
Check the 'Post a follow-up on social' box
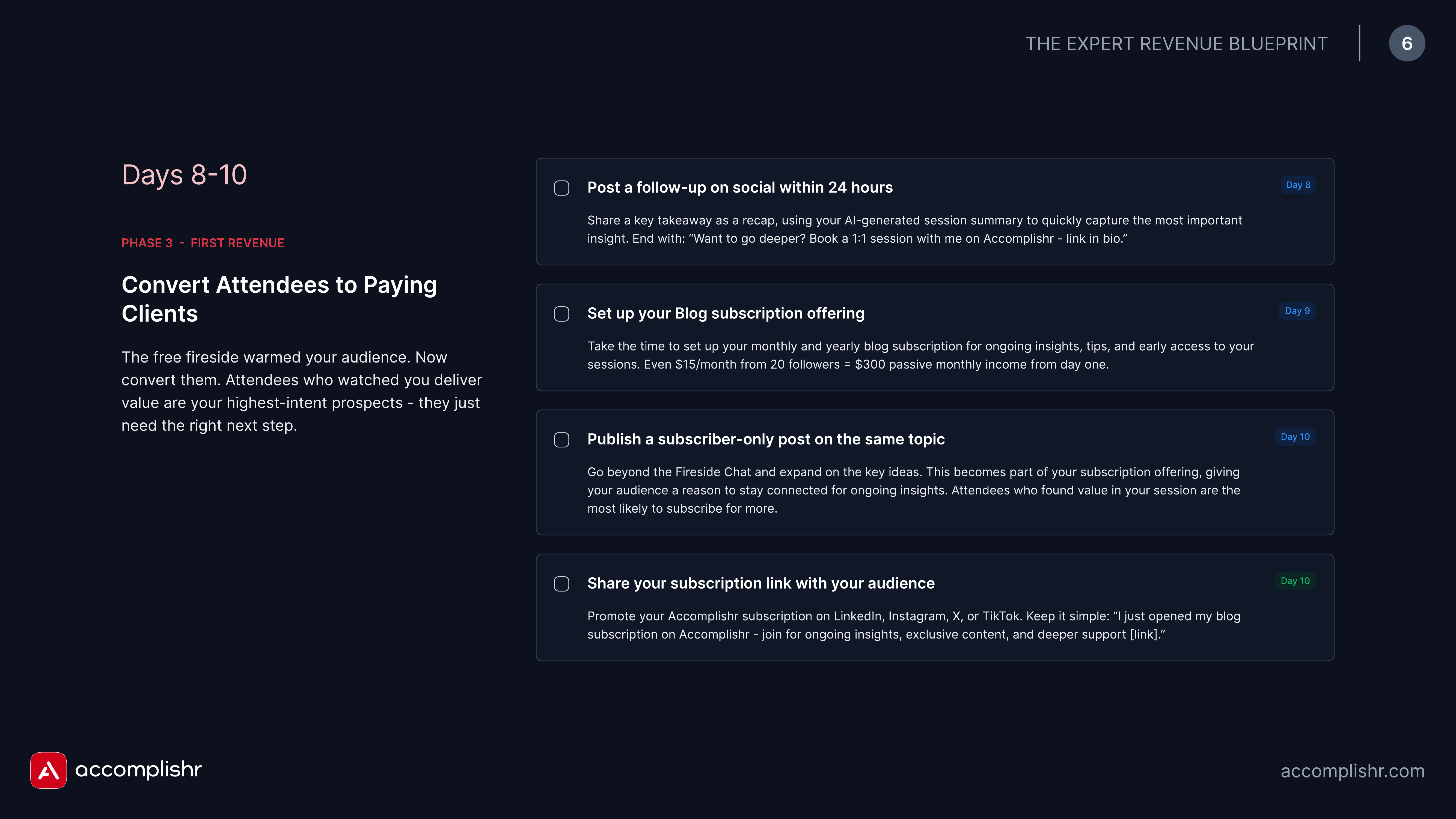(561, 188)
